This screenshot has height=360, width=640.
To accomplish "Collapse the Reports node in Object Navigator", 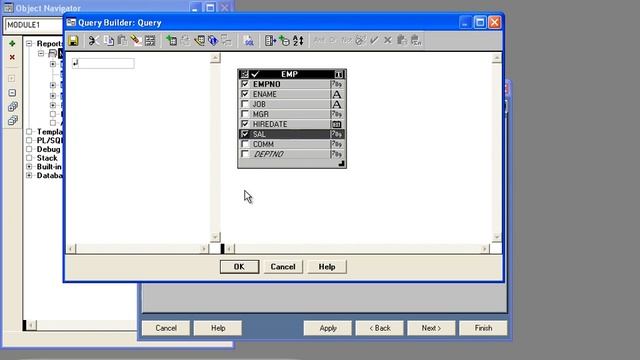I will click(x=29, y=43).
